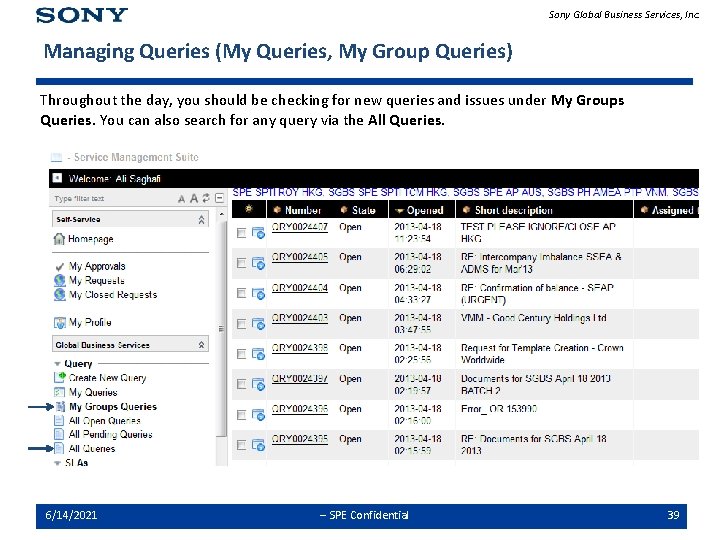
Task: Click the My Profile icon
Action: point(60,323)
